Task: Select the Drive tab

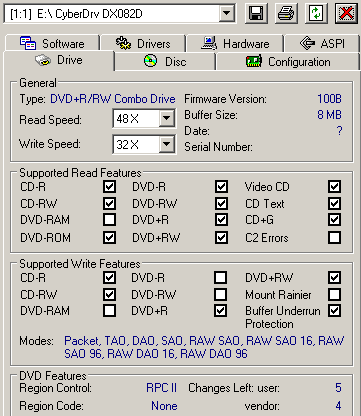Action: 59,60
